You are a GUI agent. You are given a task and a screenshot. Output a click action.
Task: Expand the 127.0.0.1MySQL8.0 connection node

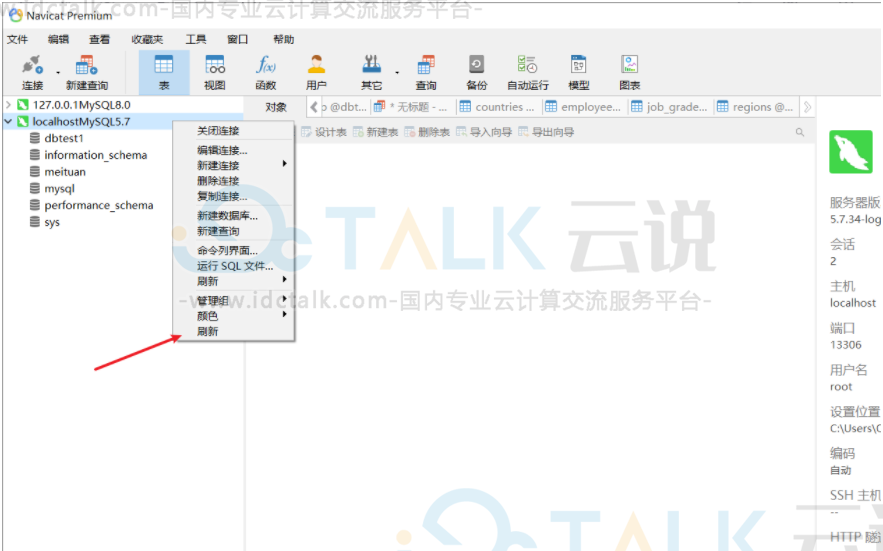tap(8, 105)
